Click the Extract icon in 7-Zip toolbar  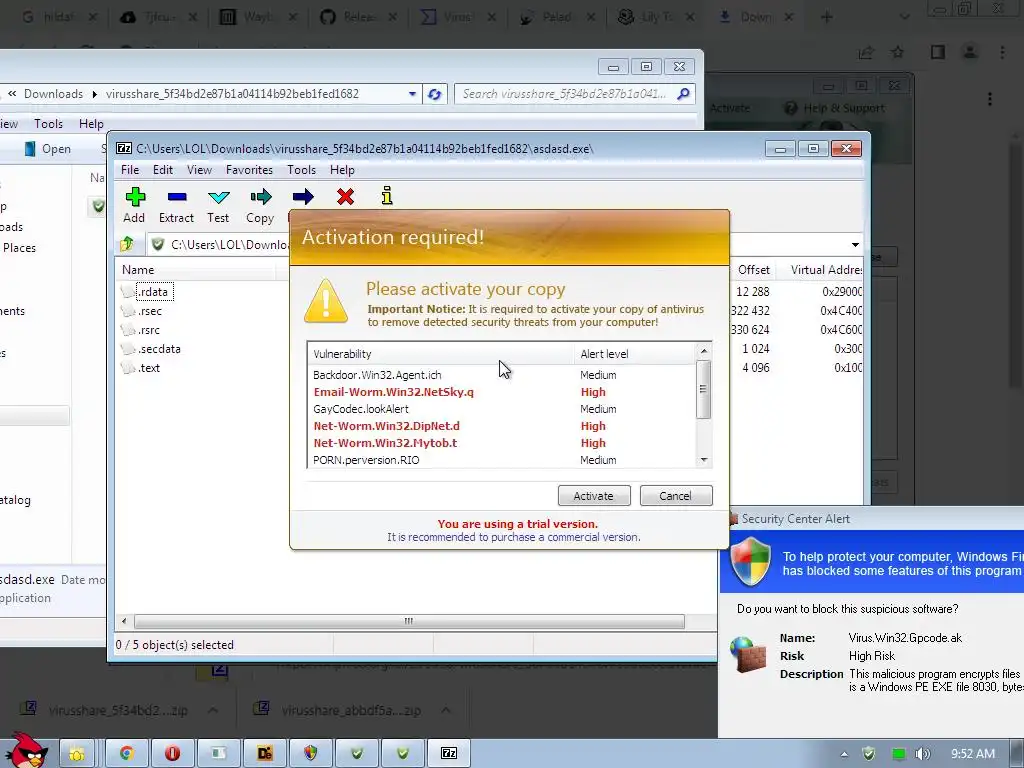point(177,197)
